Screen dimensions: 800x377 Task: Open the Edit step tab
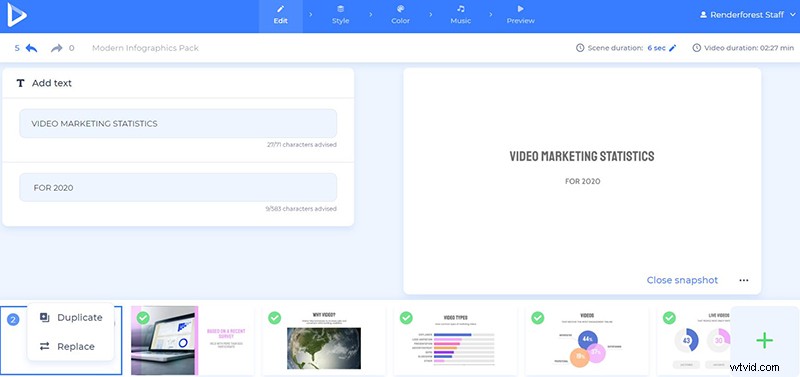[281, 16]
